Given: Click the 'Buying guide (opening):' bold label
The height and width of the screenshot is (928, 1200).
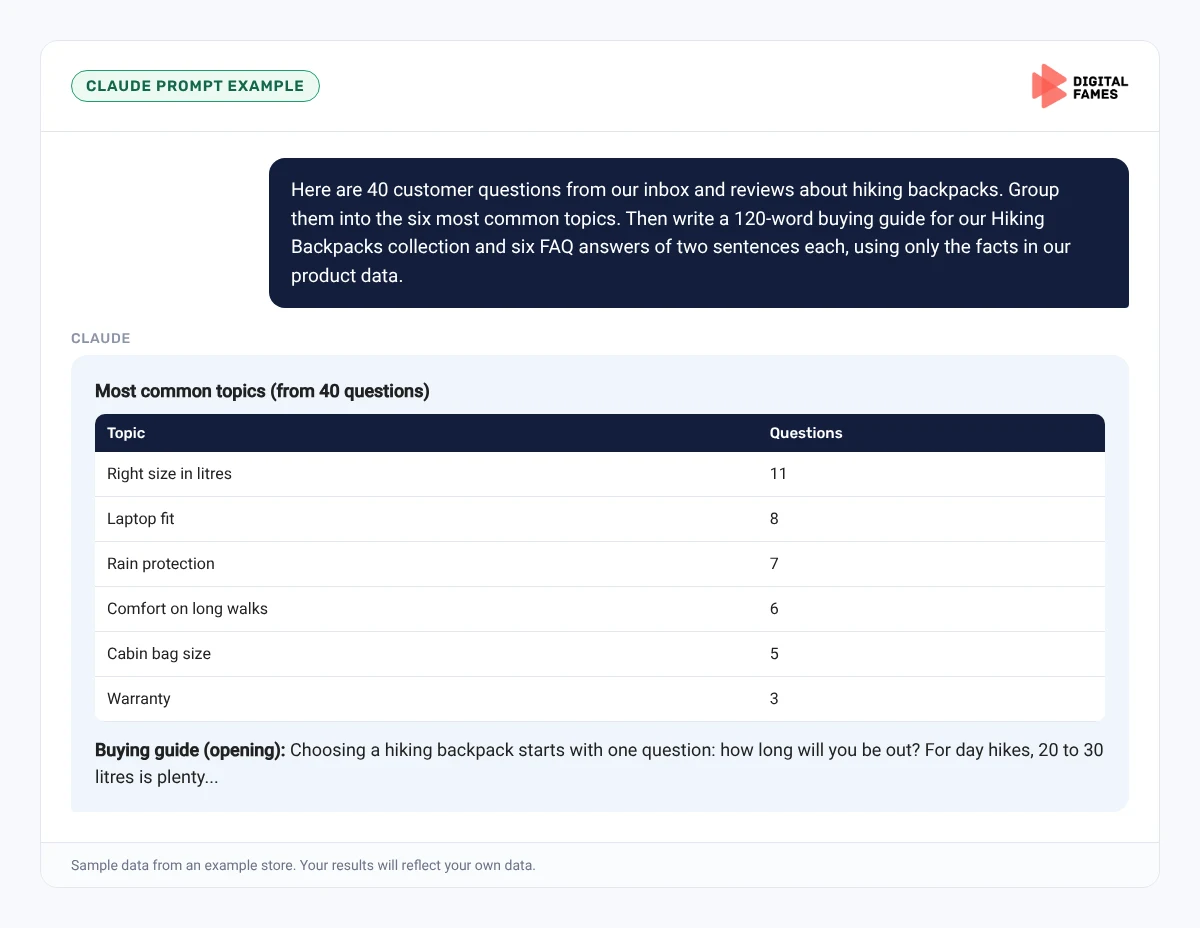Looking at the screenshot, I should [190, 750].
